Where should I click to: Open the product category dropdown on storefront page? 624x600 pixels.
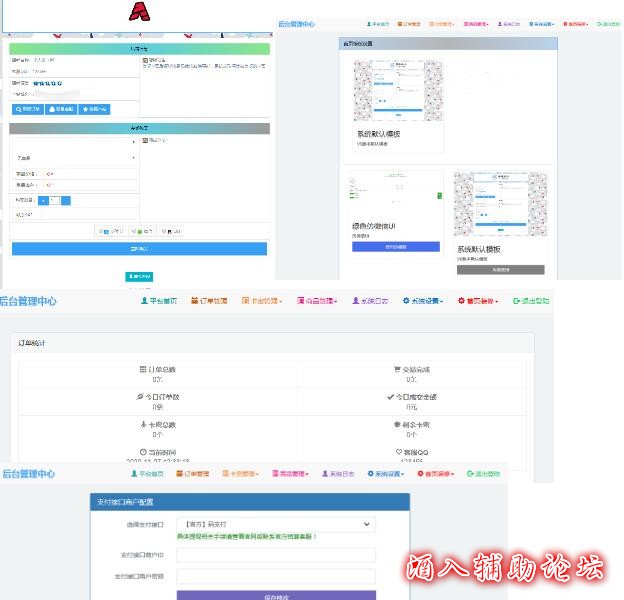click(75, 142)
